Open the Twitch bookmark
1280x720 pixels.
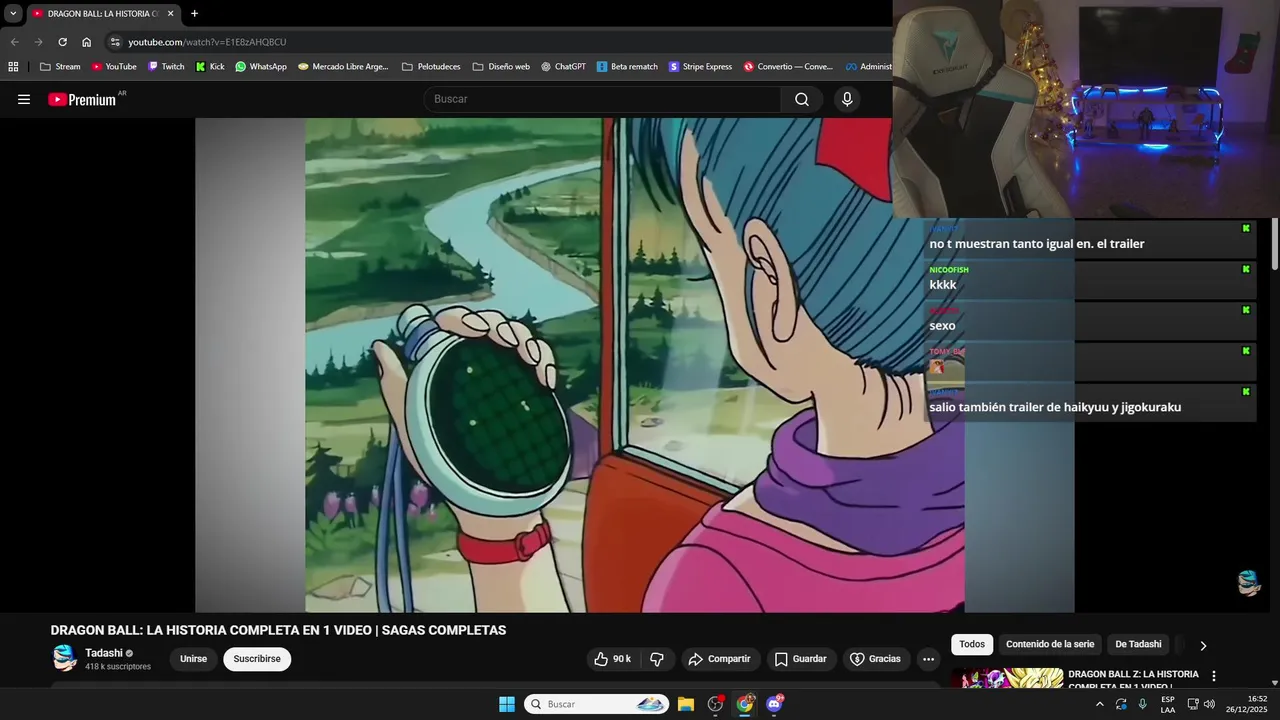[166, 67]
